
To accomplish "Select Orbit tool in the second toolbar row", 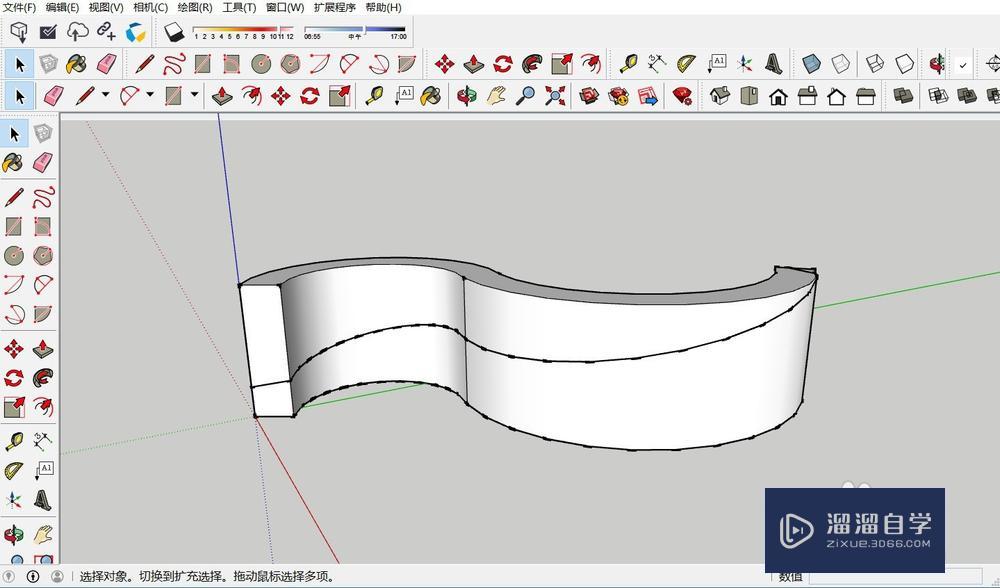I will [466, 96].
